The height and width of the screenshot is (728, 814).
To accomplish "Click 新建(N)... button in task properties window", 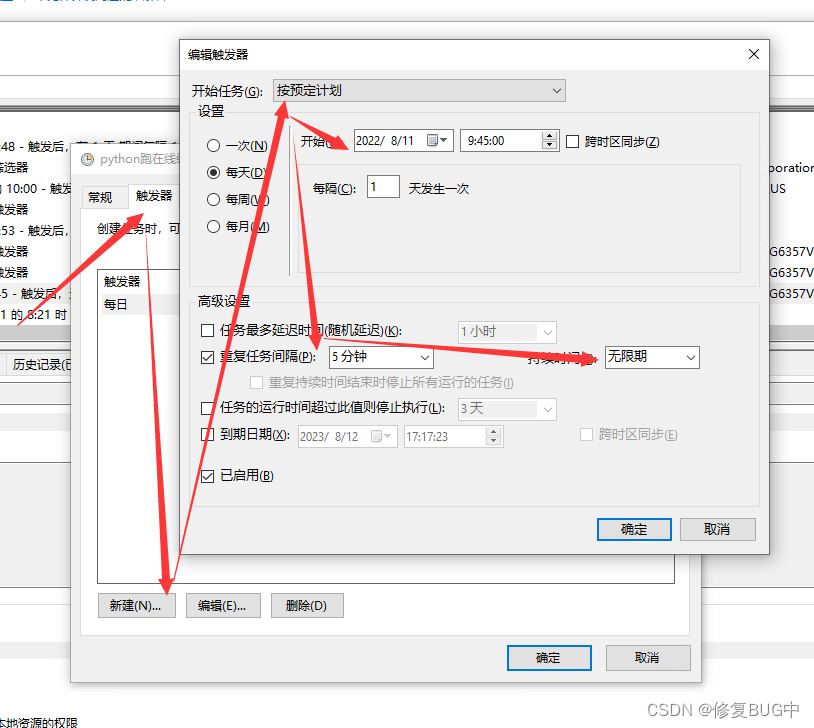I will (x=137, y=605).
